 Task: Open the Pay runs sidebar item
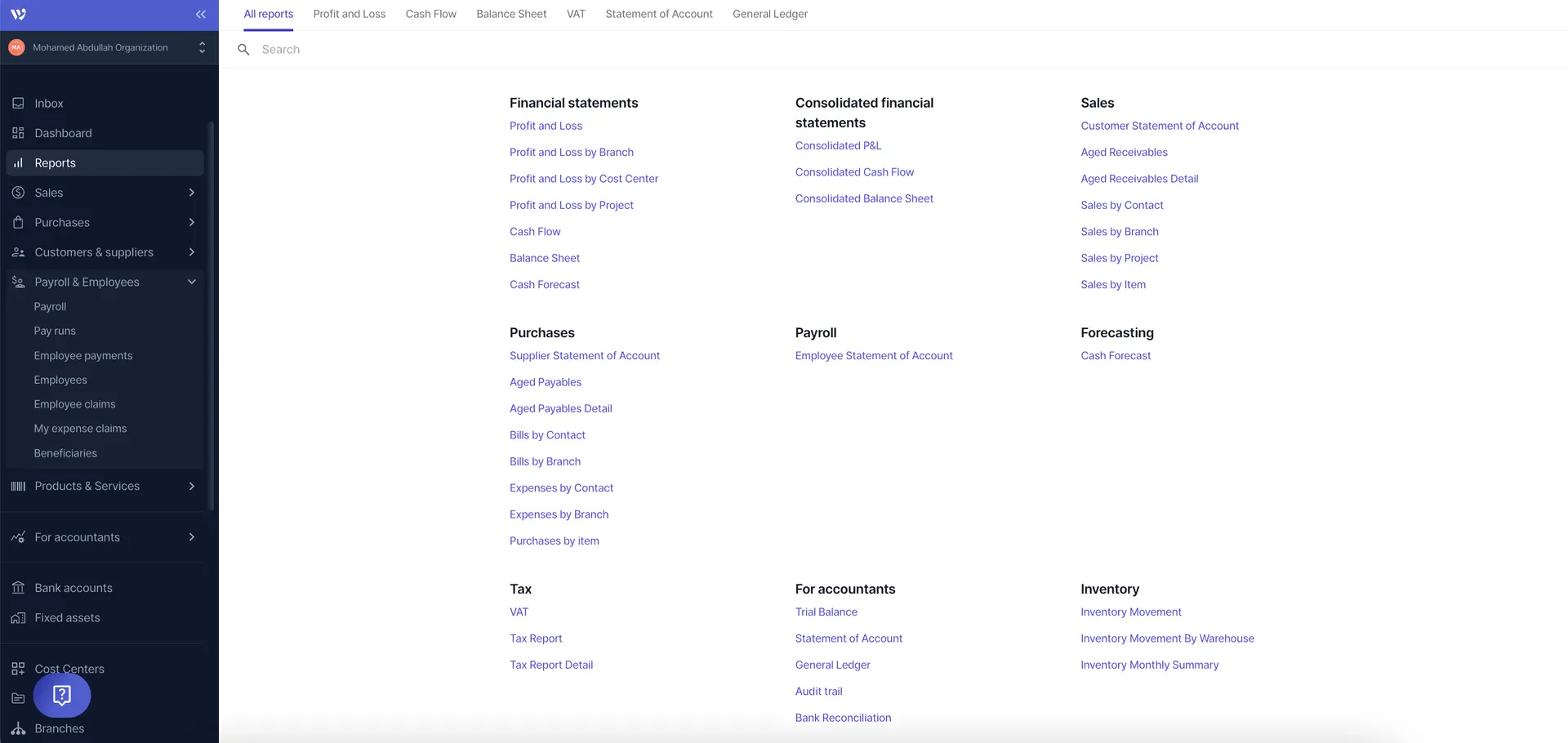(x=55, y=331)
